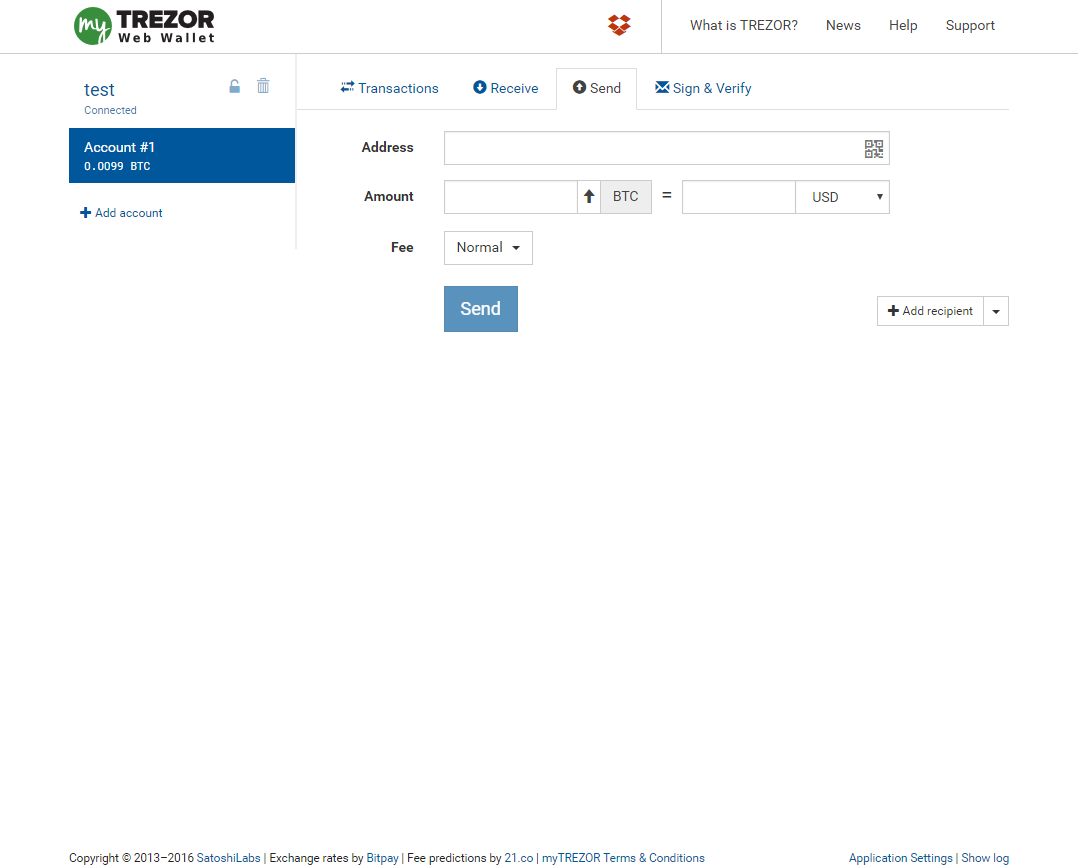Open the Help menu item
The image size is (1078, 866).
click(903, 25)
